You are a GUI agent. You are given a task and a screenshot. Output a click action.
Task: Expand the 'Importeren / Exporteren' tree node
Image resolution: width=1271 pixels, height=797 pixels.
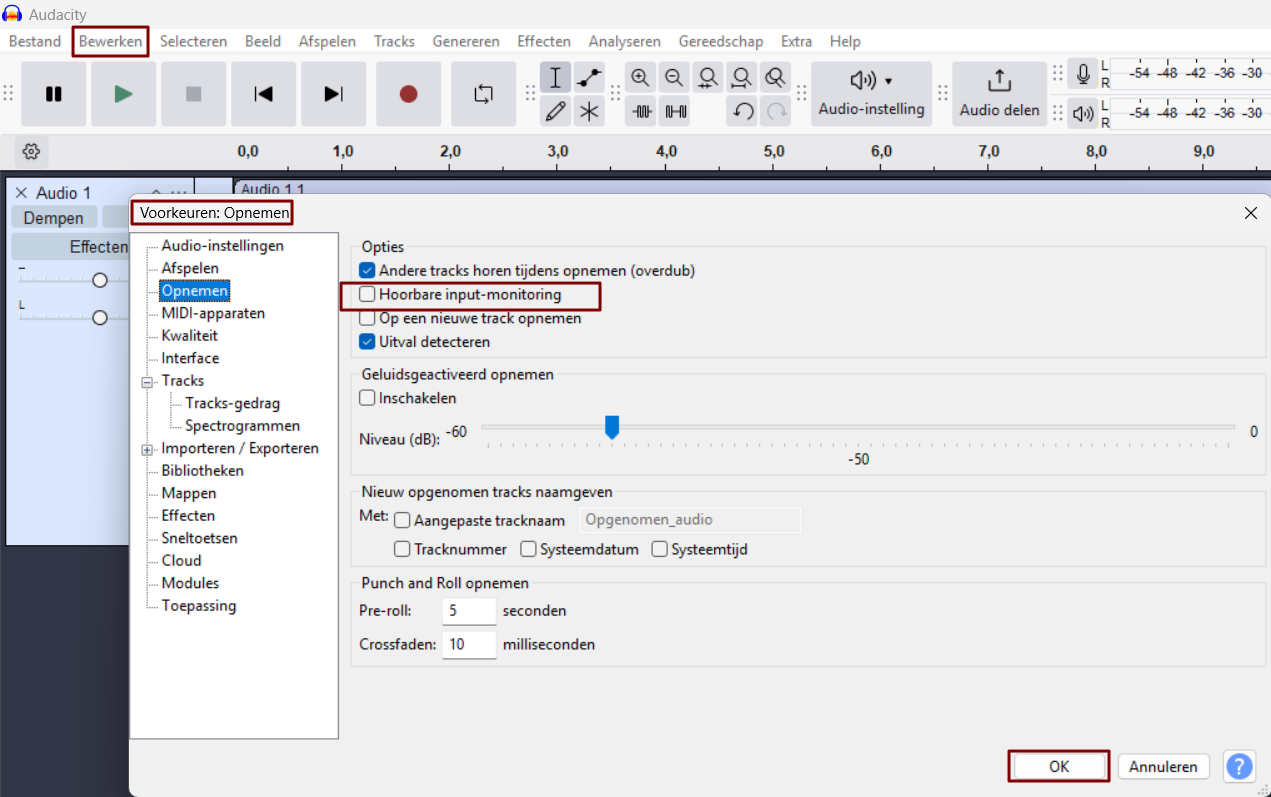[148, 449]
